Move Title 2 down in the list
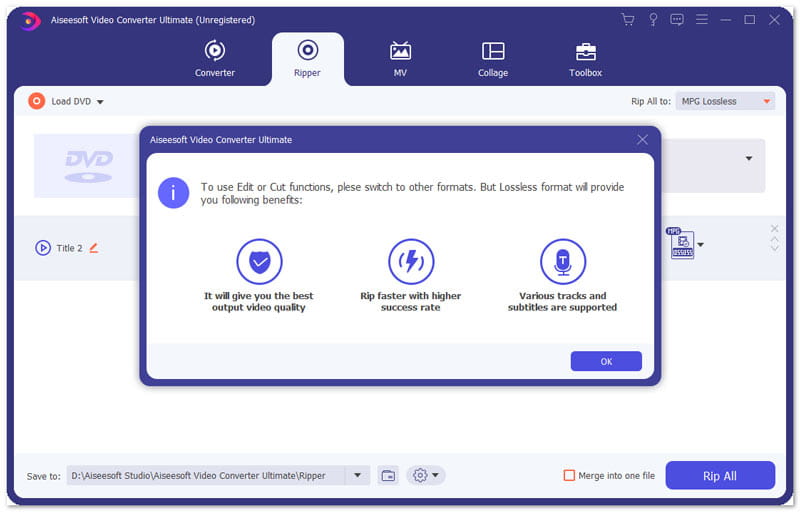This screenshot has width=800, height=512. pyautogui.click(x=774, y=248)
